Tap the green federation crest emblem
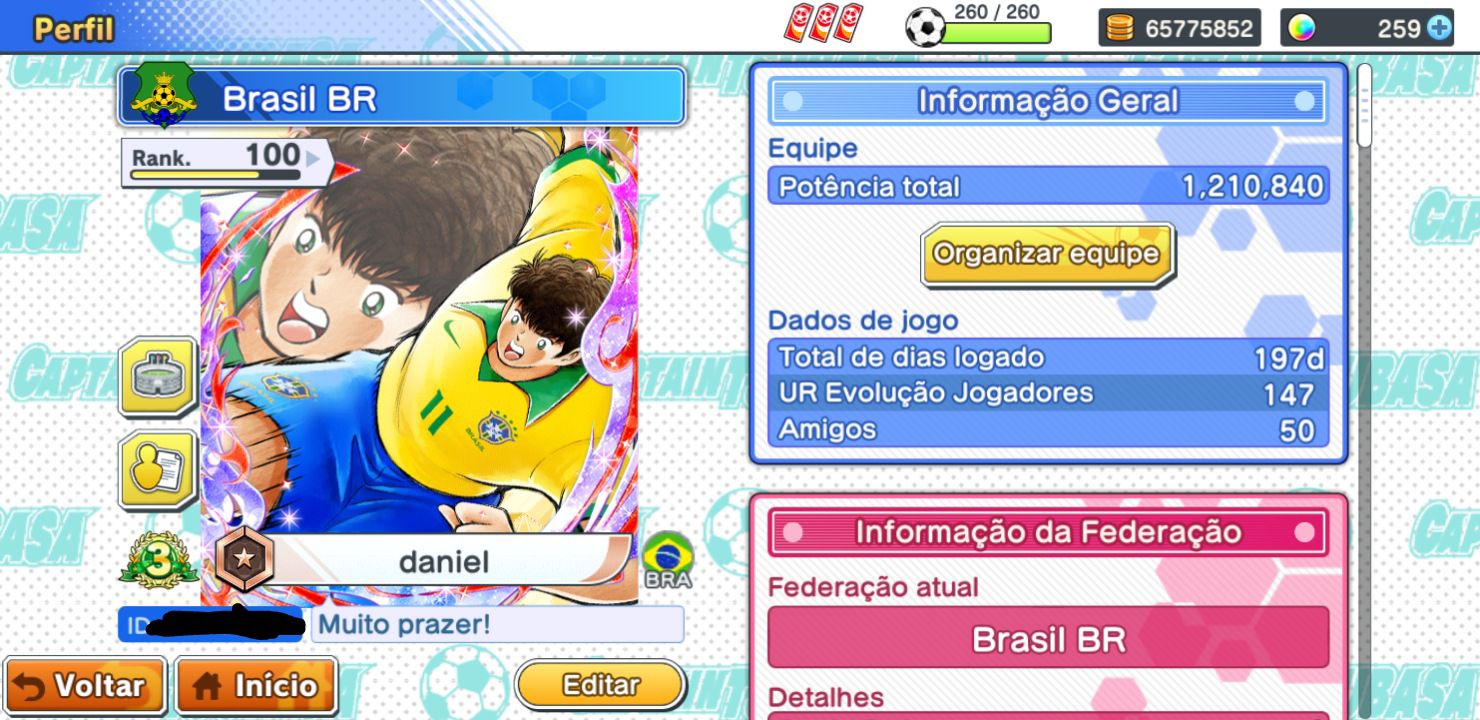This screenshot has height=720, width=1480. [x=163, y=95]
